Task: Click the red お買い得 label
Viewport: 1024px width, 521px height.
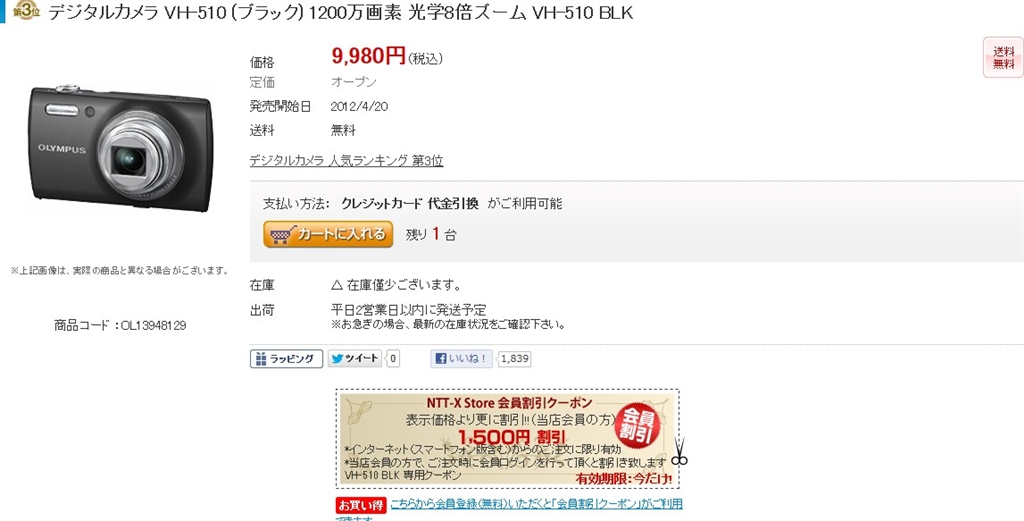Action: coord(360,505)
